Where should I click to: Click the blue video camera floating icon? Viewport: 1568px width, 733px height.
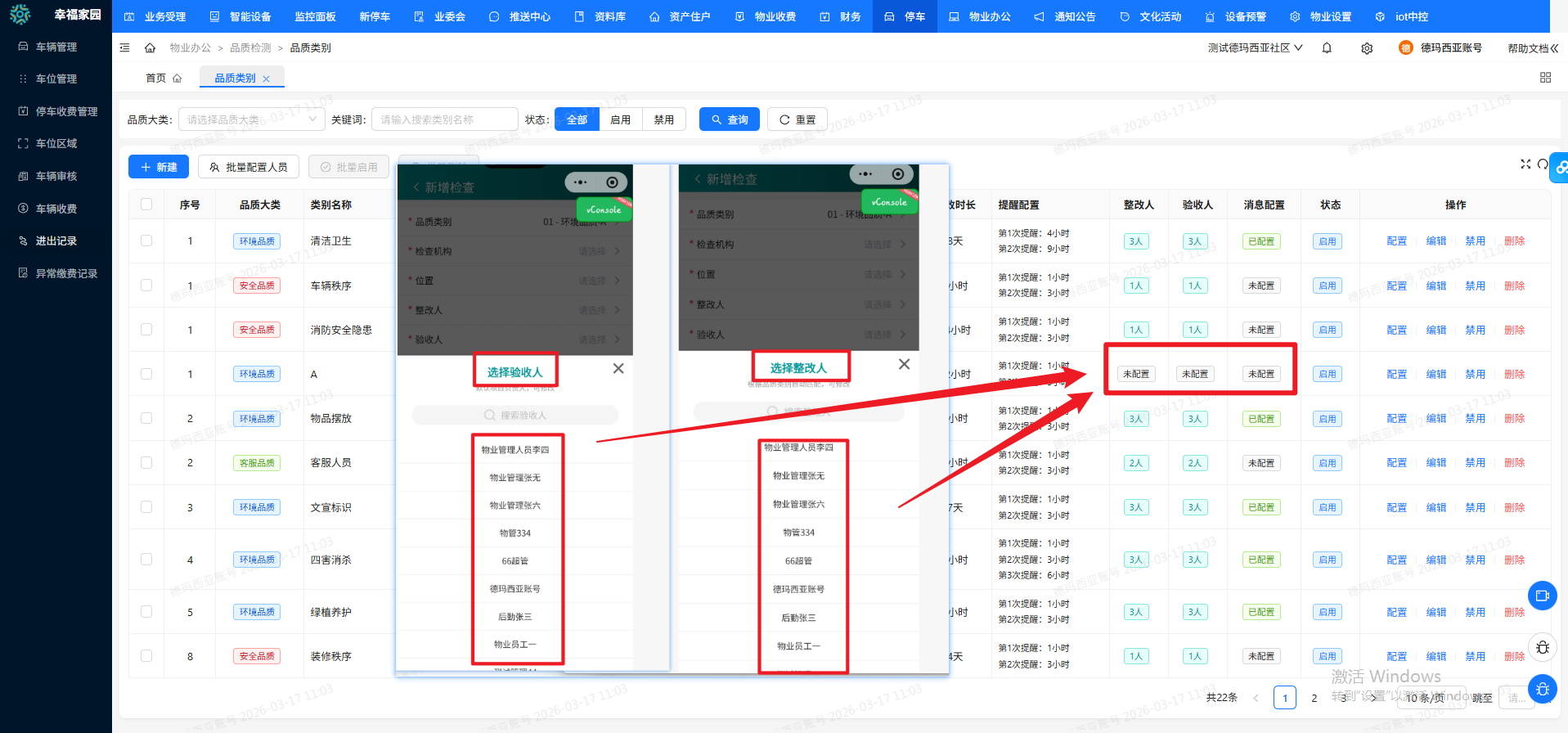tap(1542, 596)
